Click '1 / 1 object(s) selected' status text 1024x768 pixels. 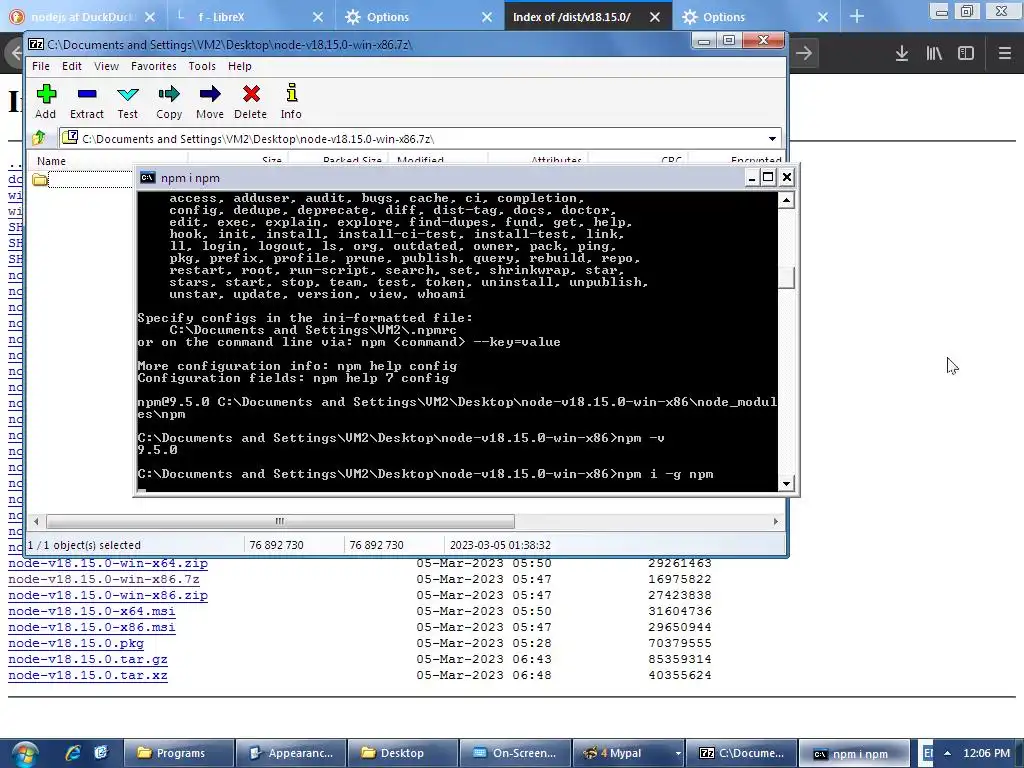(x=84, y=545)
